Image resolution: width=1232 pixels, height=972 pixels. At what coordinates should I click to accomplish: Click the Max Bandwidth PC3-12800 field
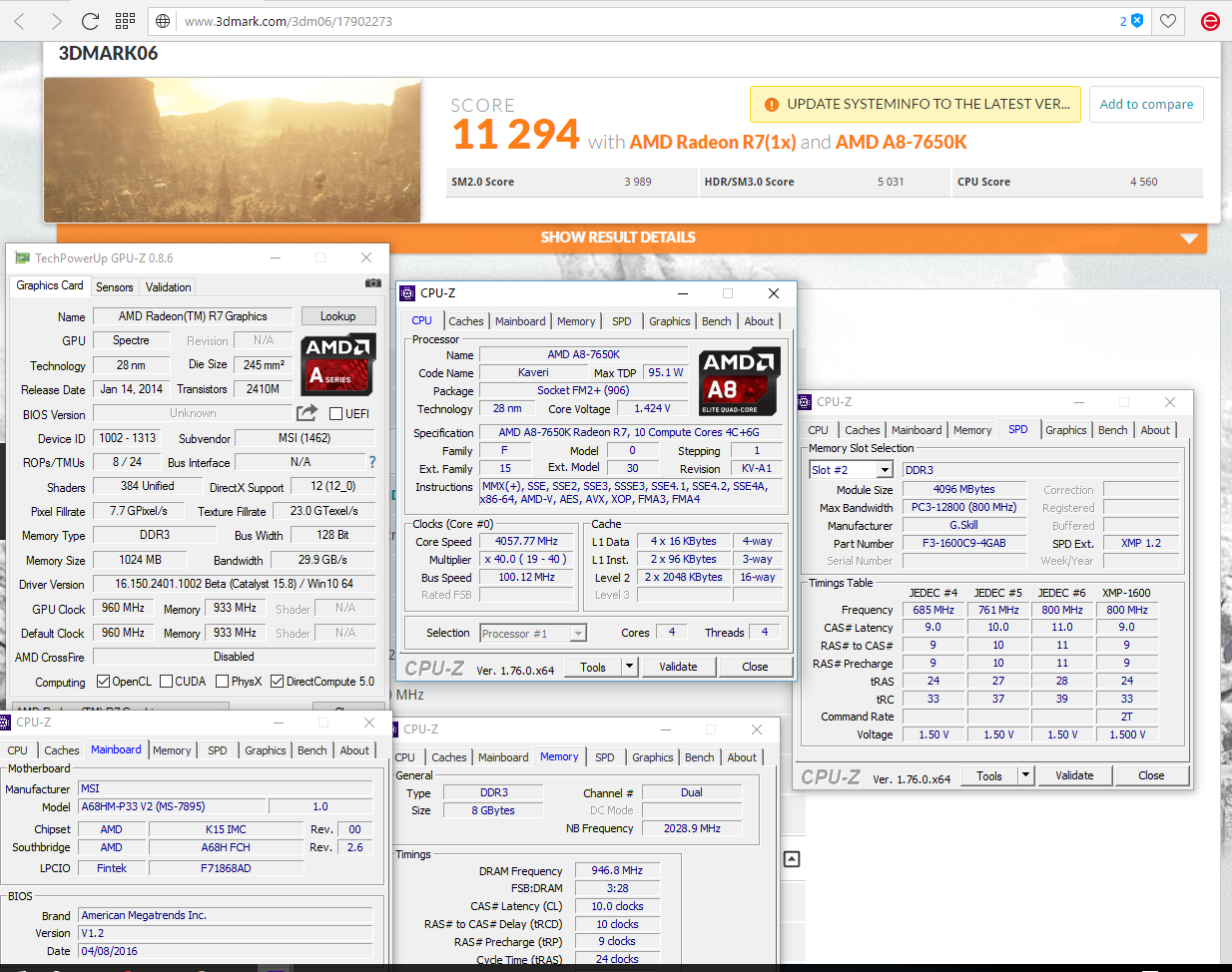pyautogui.click(x=964, y=507)
